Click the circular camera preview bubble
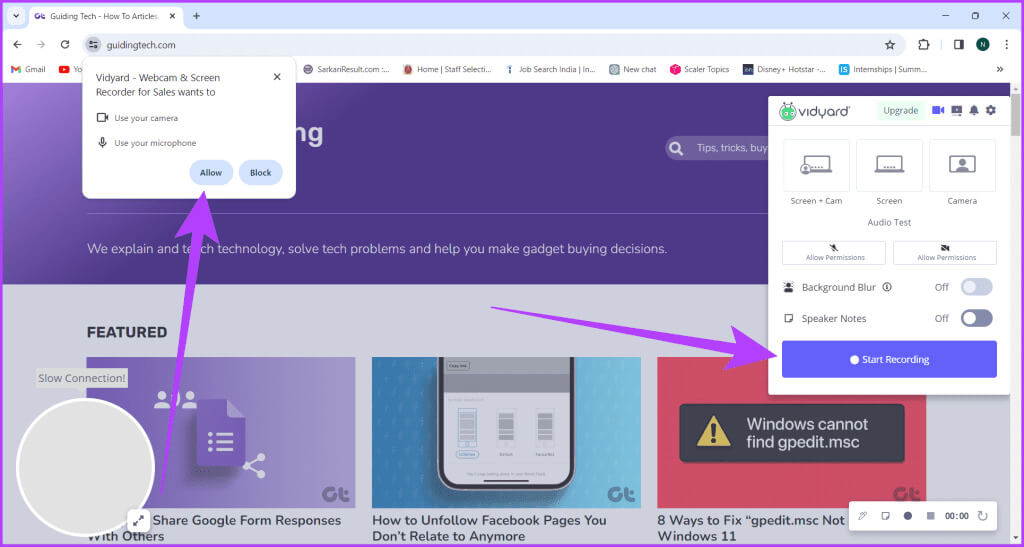 point(85,467)
